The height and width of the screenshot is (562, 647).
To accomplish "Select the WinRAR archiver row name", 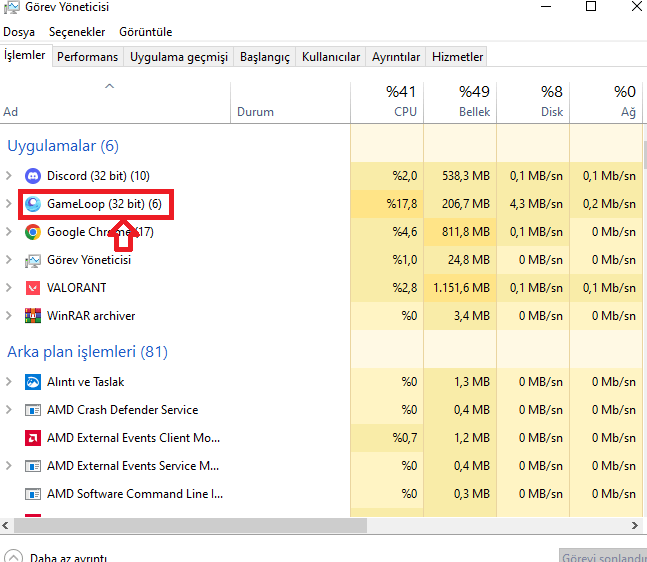I will point(91,316).
